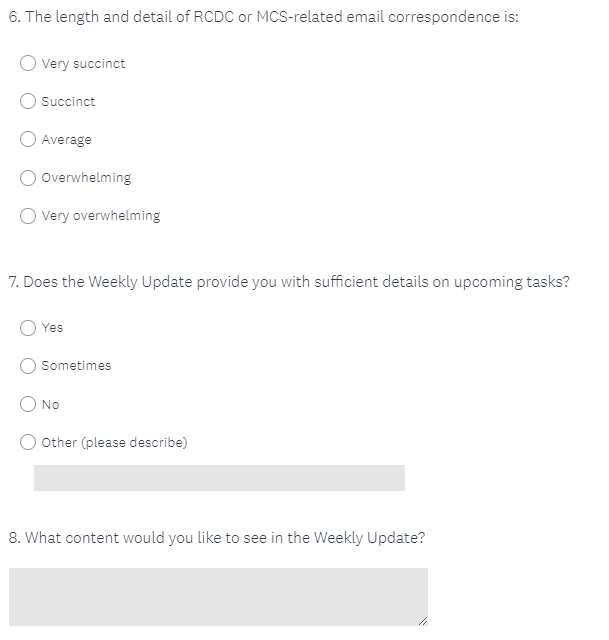Viewport: 609px width, 640px height.
Task: Select 'Average' radio button for email length
Action: (29, 139)
